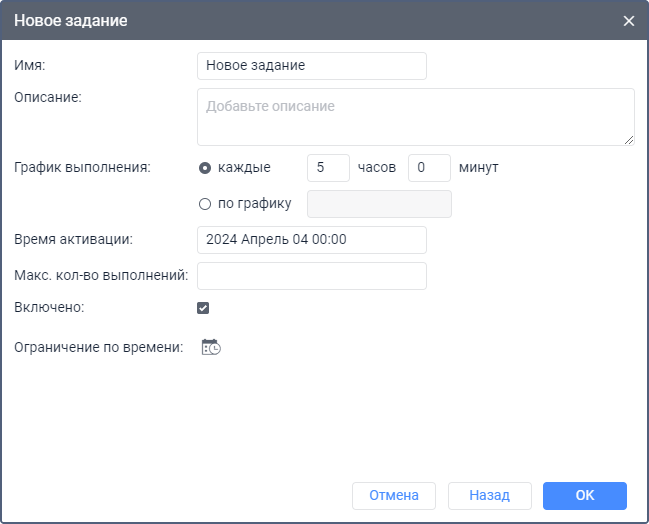The width and height of the screenshot is (649, 524).
Task: Close the Новое задание dialog
Action: click(x=629, y=20)
